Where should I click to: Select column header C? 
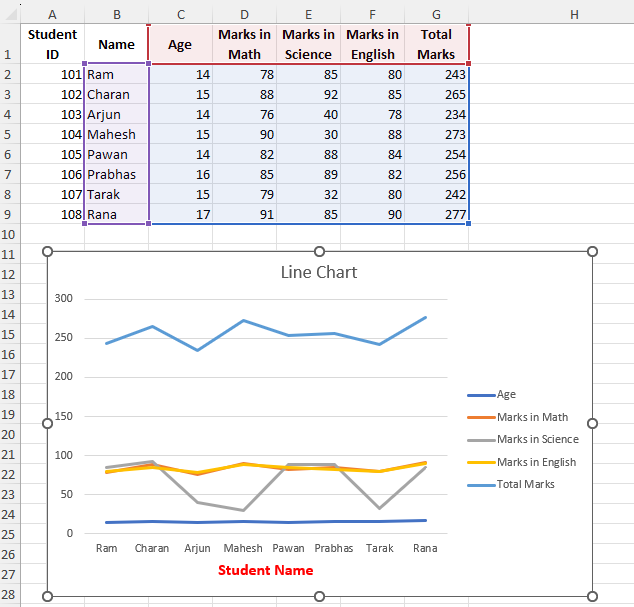(x=180, y=14)
